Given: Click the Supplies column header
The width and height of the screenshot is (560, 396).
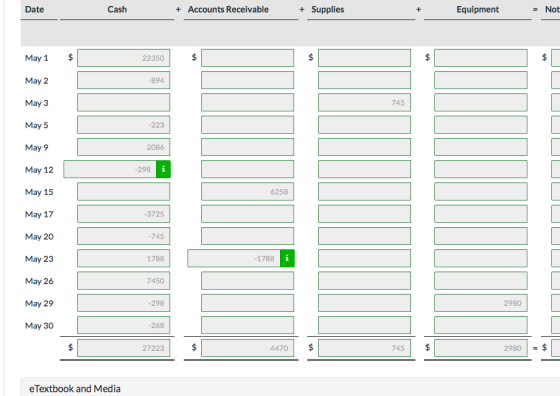Looking at the screenshot, I should [328, 10].
